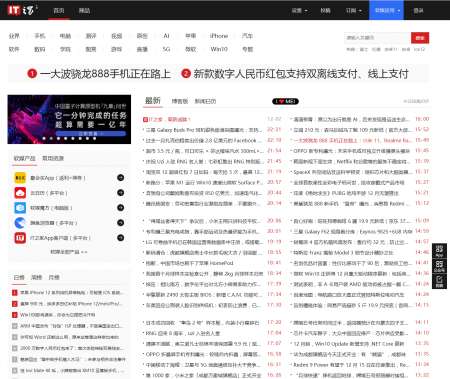Switch to the 最新 news tab

(x=153, y=100)
